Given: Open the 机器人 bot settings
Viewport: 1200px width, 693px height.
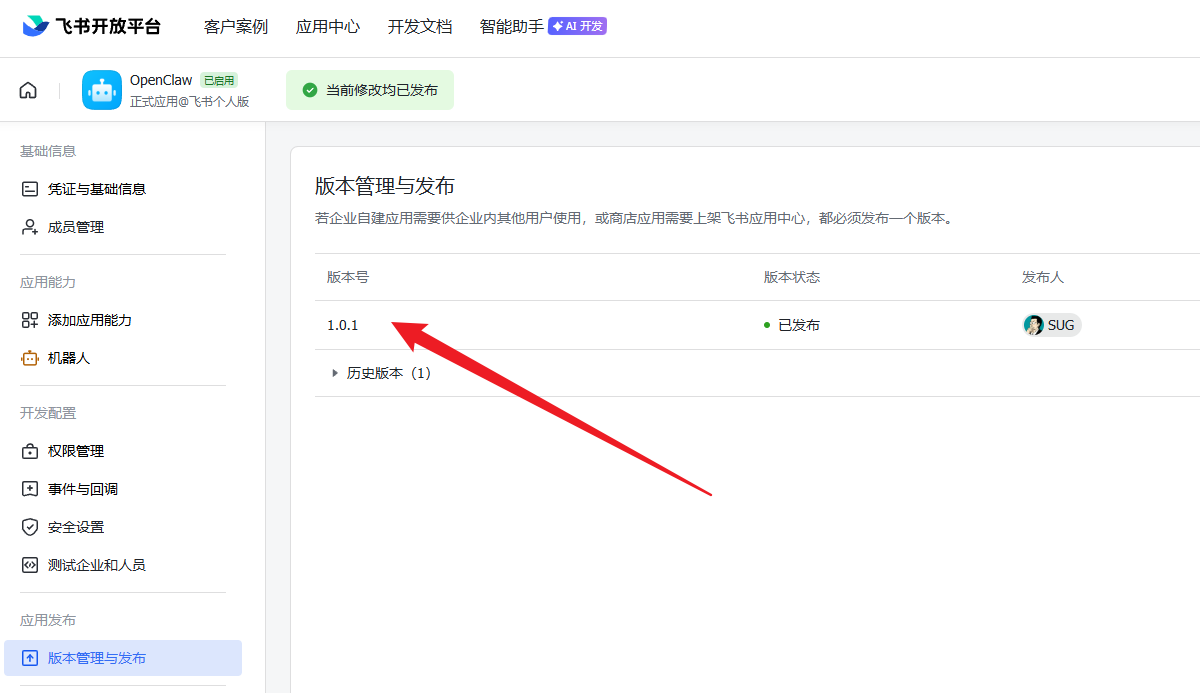Looking at the screenshot, I should click(68, 358).
